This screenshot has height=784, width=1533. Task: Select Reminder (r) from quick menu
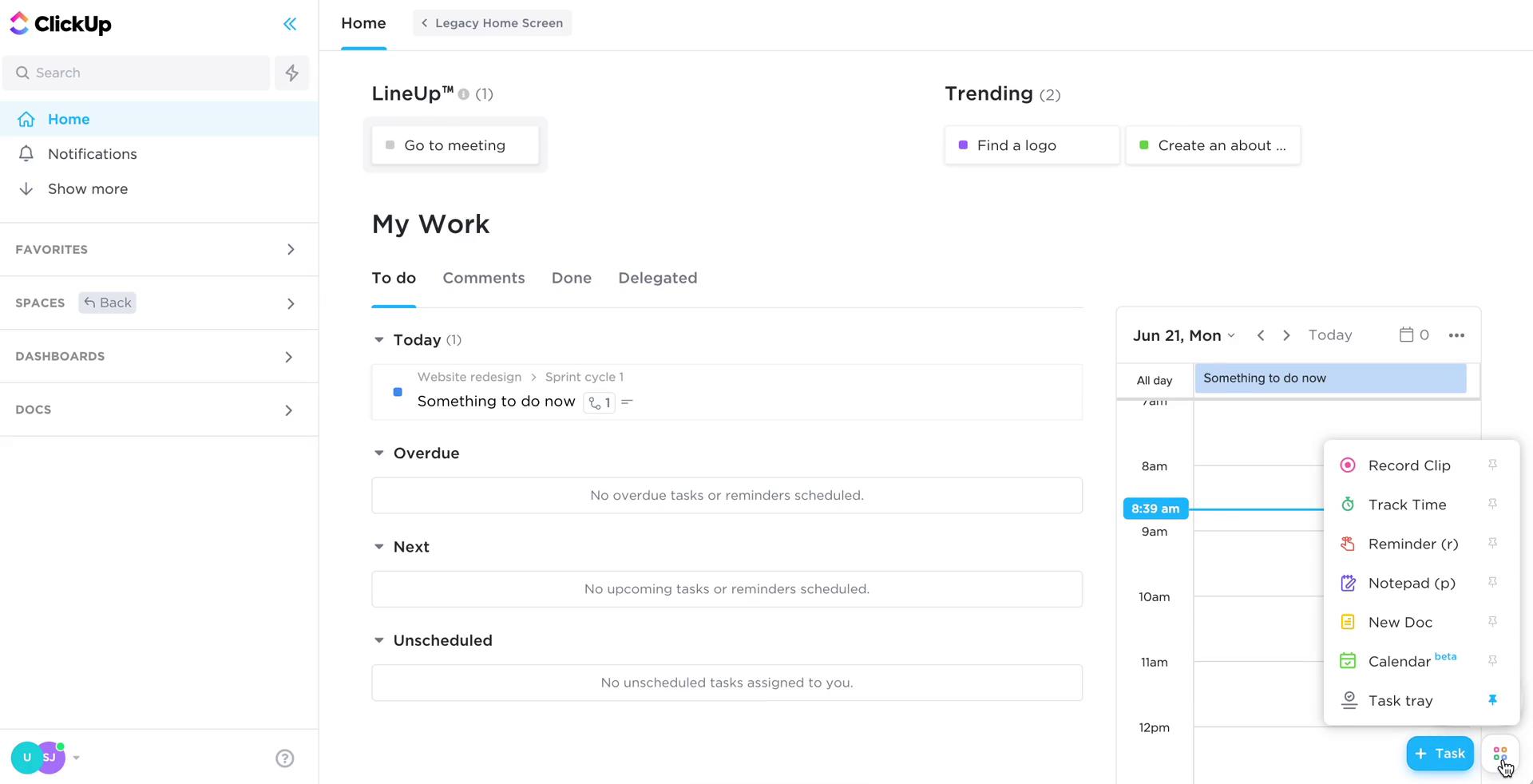point(1412,544)
